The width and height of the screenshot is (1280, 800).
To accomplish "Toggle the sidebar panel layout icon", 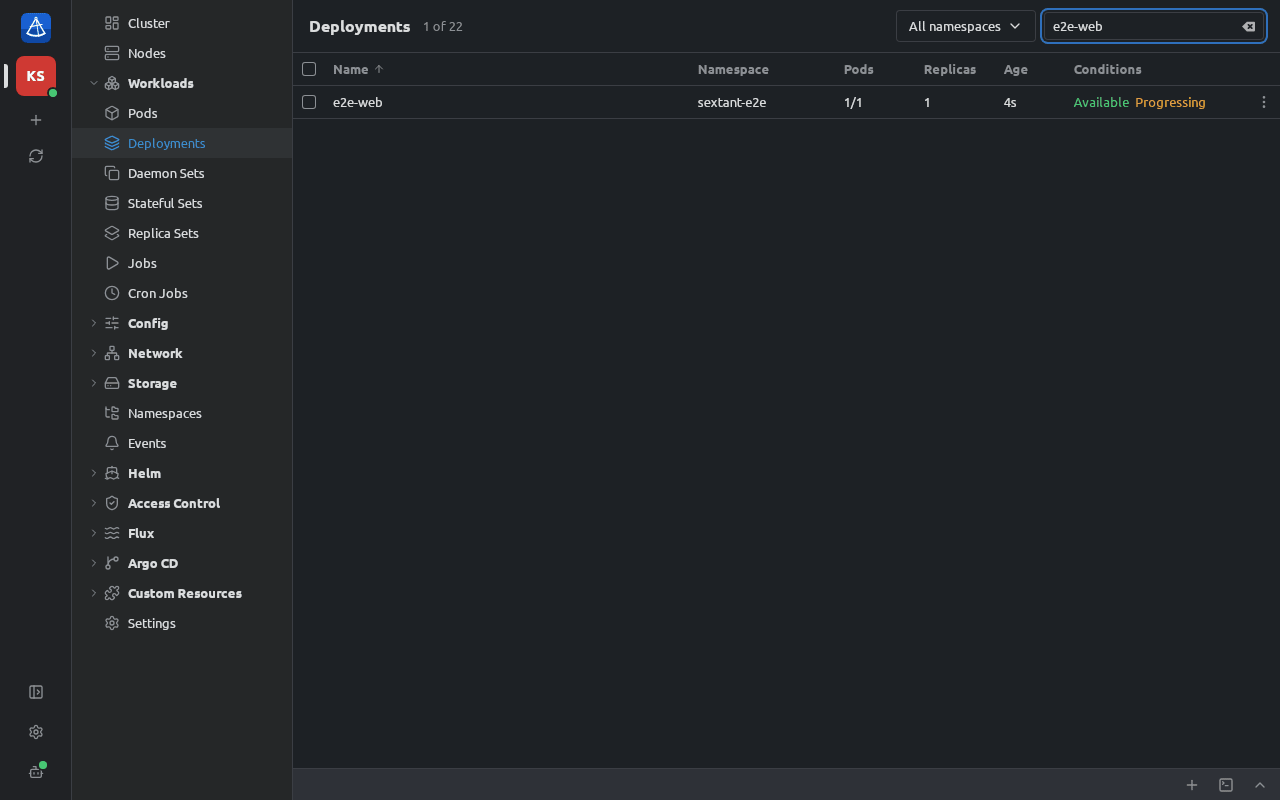I will click(36, 692).
